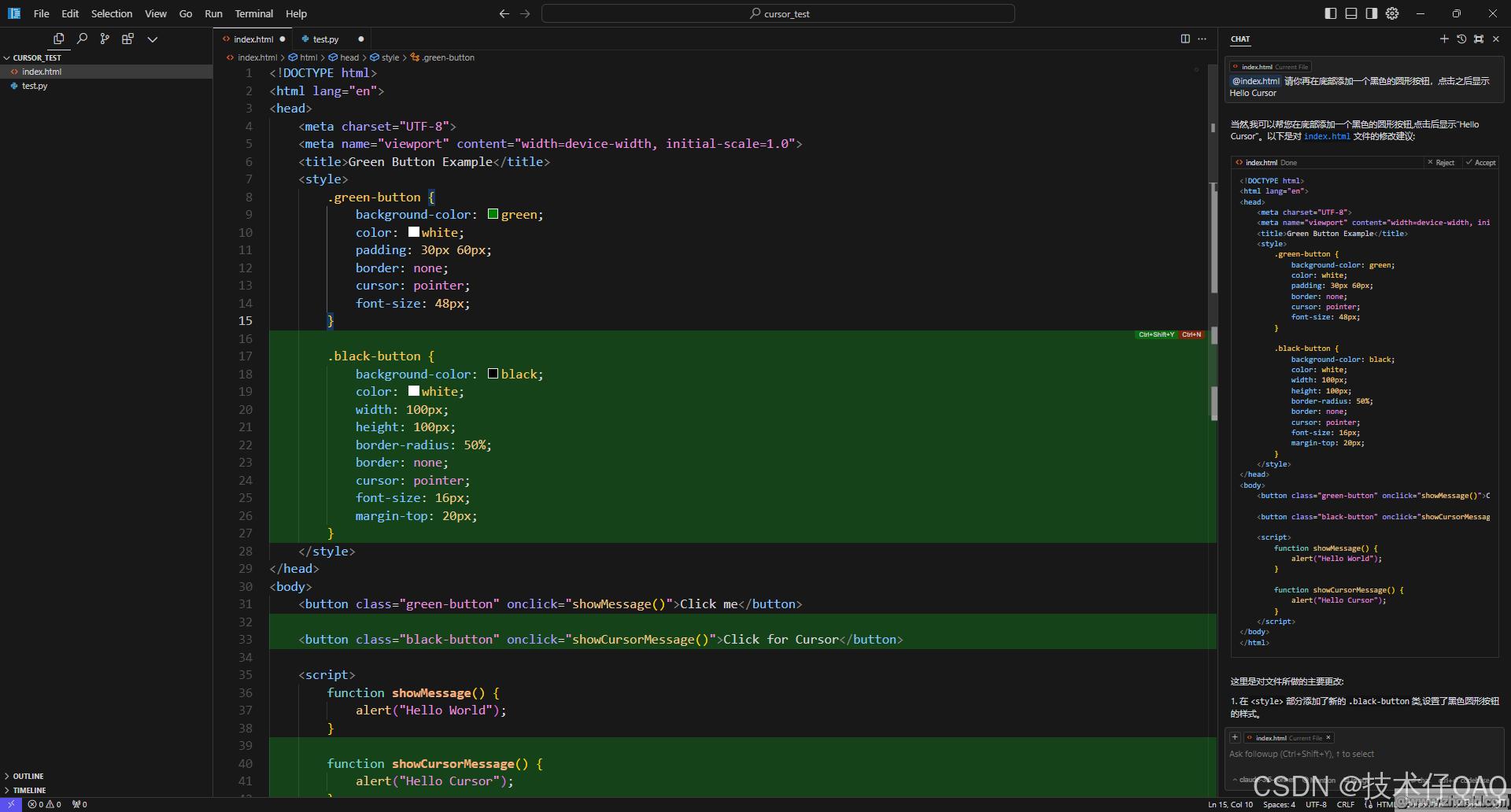Open the Source Control view icon
The image size is (1511, 812).
click(x=105, y=39)
